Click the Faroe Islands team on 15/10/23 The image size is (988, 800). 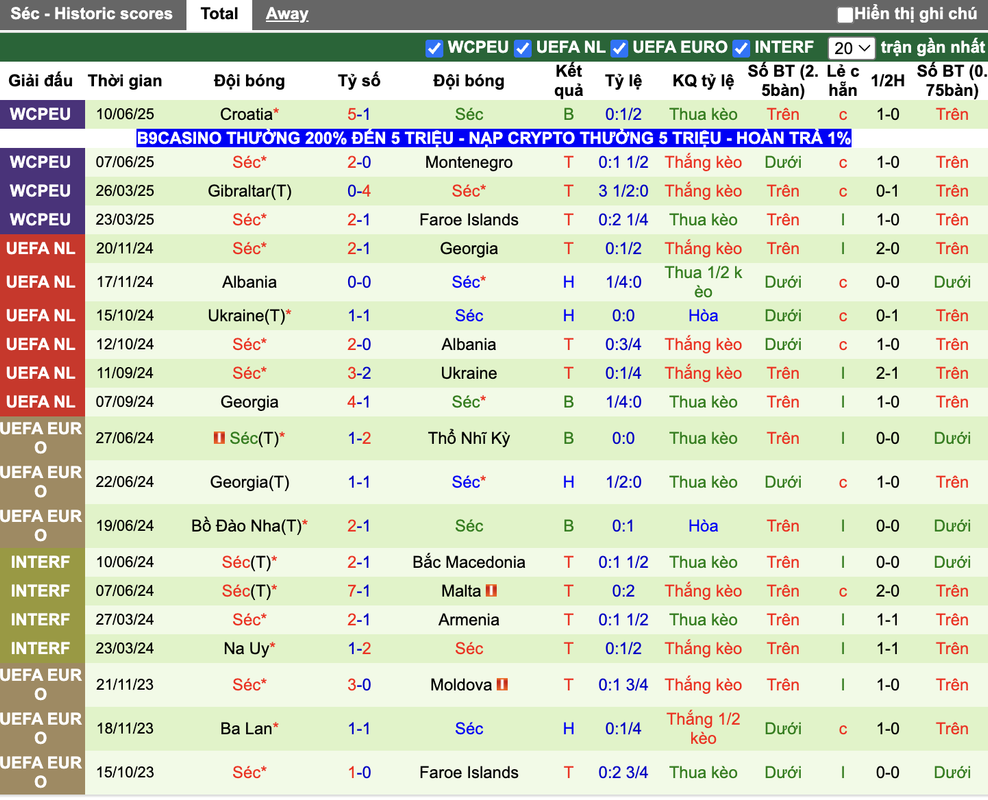pyautogui.click(x=469, y=773)
